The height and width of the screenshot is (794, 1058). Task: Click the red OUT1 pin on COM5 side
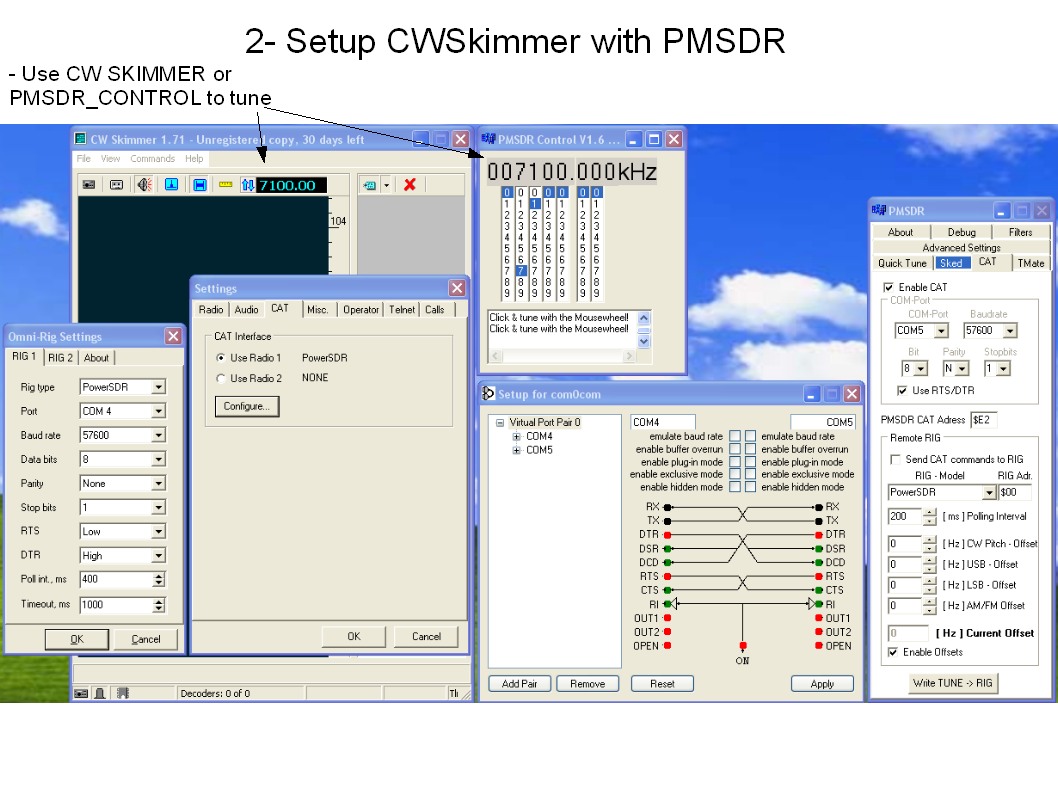pyautogui.click(x=819, y=618)
